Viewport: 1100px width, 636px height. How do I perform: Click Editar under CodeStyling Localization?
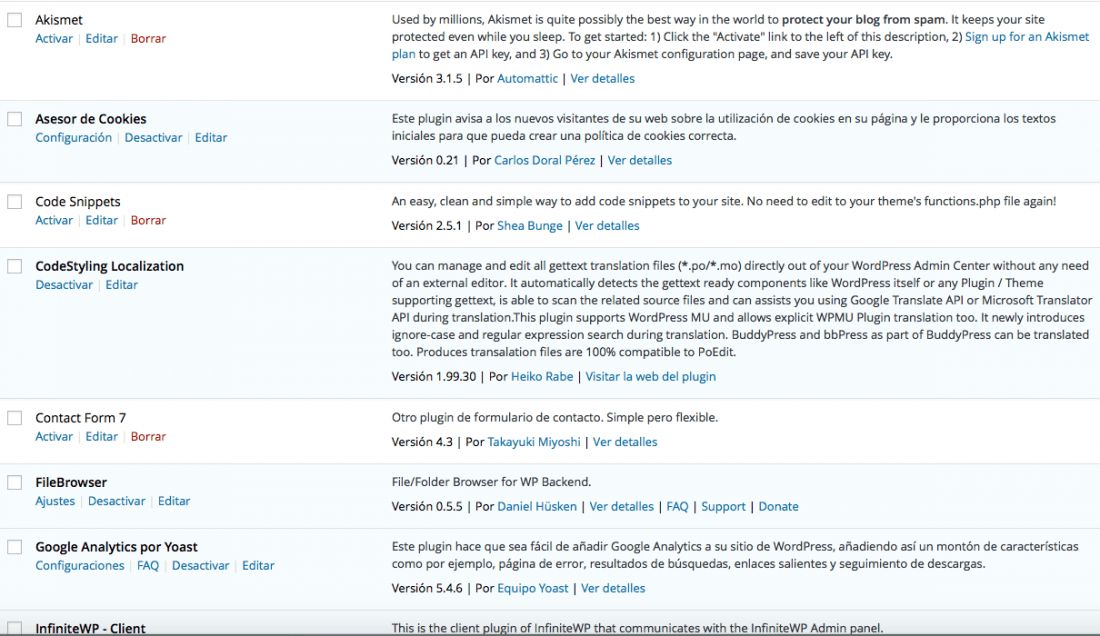click(x=121, y=285)
